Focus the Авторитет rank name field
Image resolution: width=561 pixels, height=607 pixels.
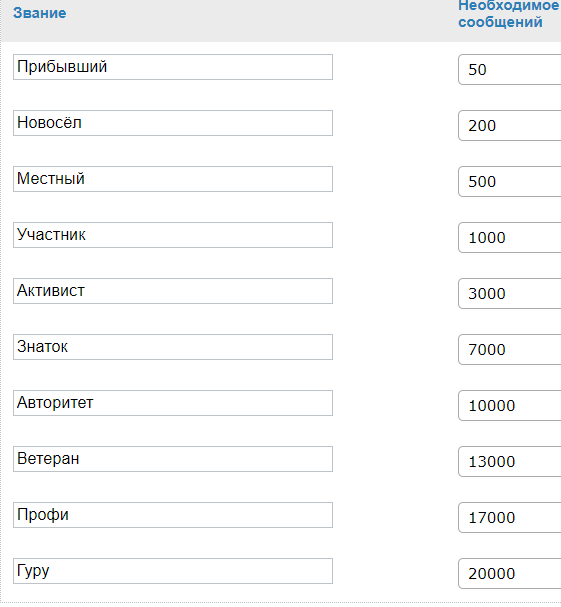pyautogui.click(x=173, y=403)
